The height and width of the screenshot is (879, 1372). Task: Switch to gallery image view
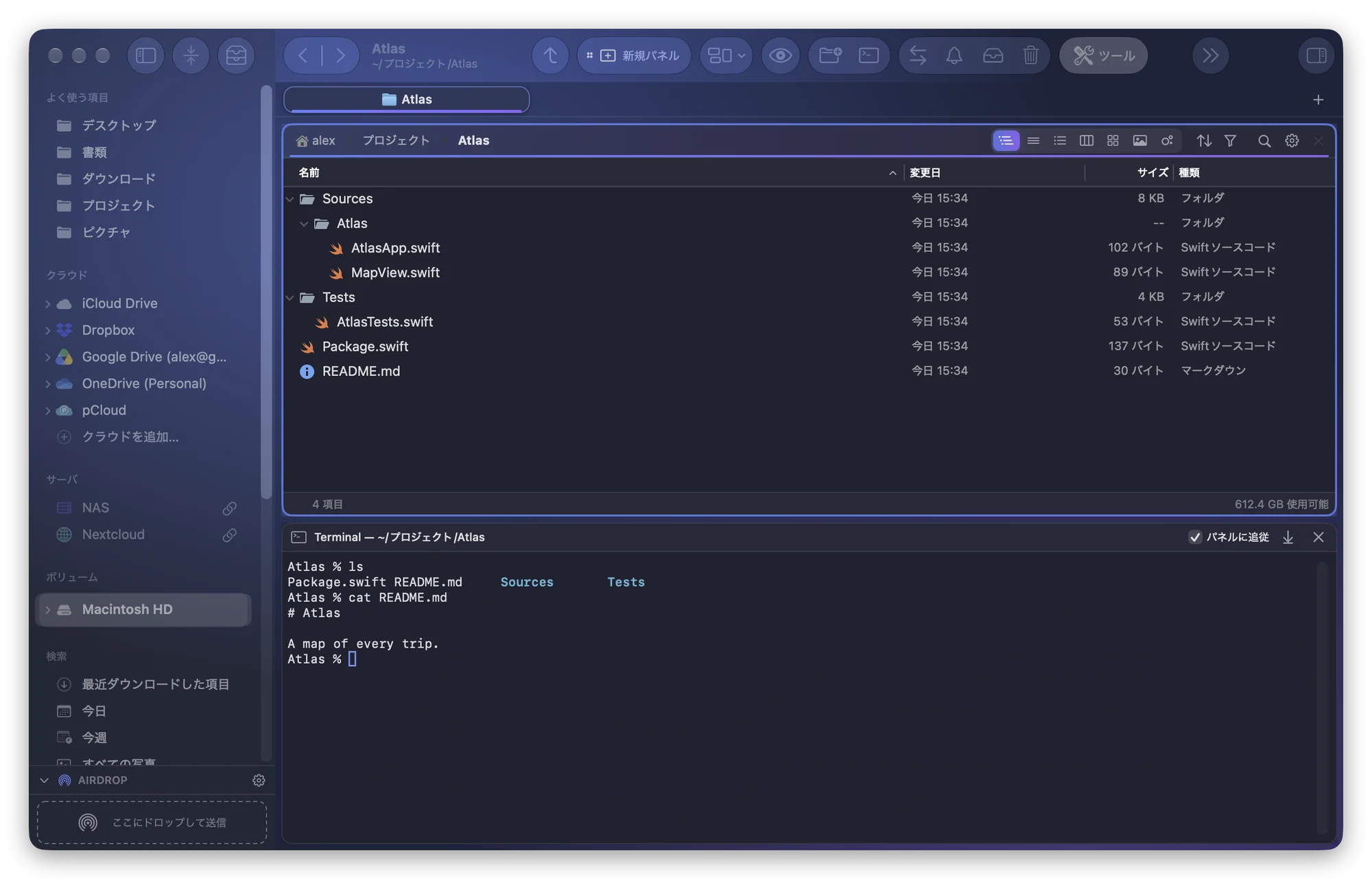[1139, 141]
